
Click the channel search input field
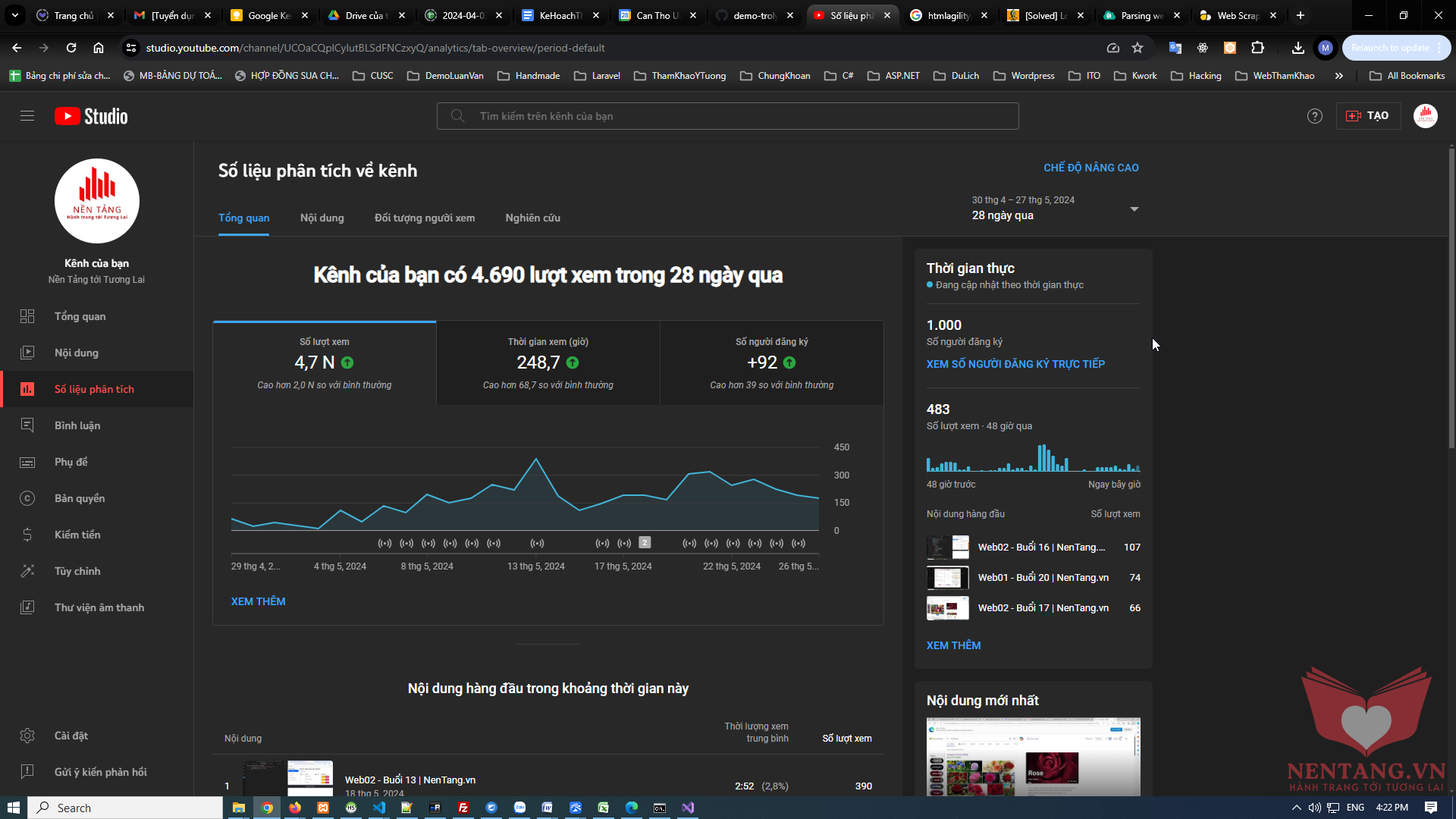[728, 116]
